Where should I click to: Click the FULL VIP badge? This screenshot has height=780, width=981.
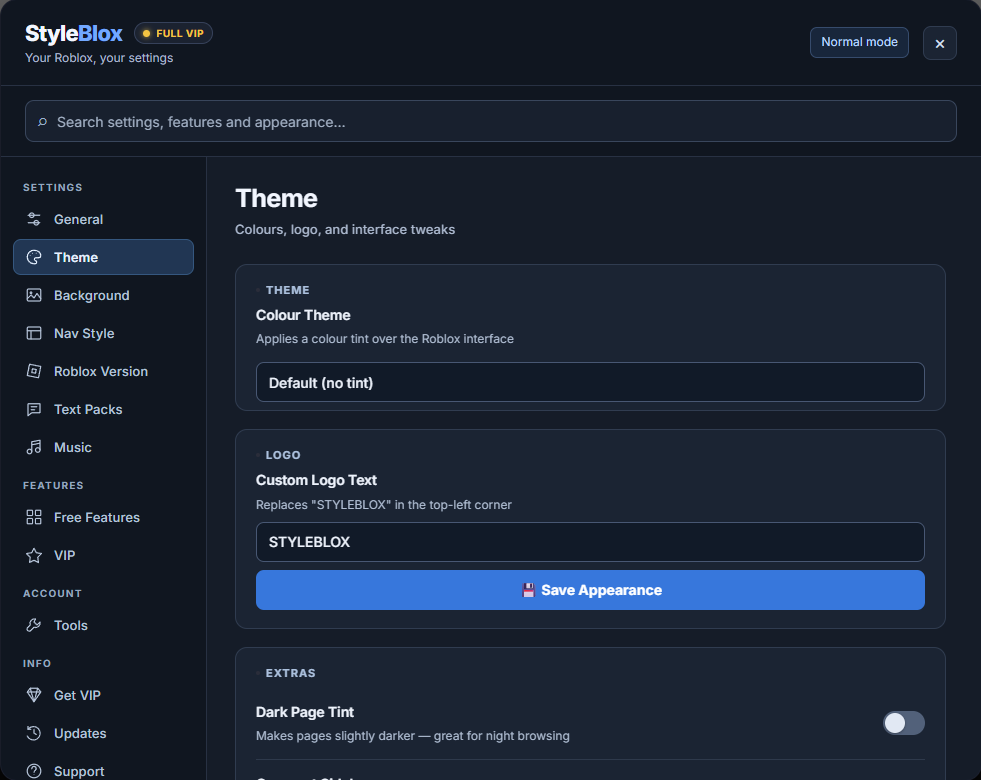pos(173,33)
